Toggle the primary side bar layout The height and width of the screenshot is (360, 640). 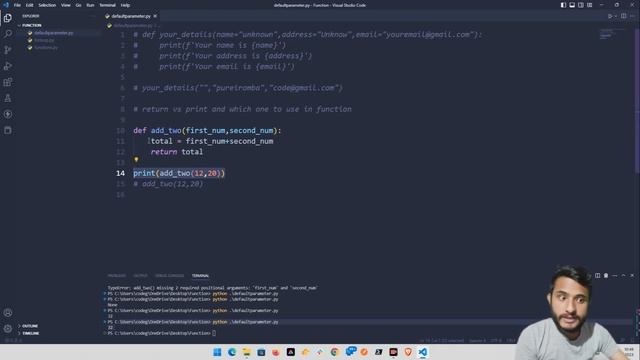tap(563, 5)
